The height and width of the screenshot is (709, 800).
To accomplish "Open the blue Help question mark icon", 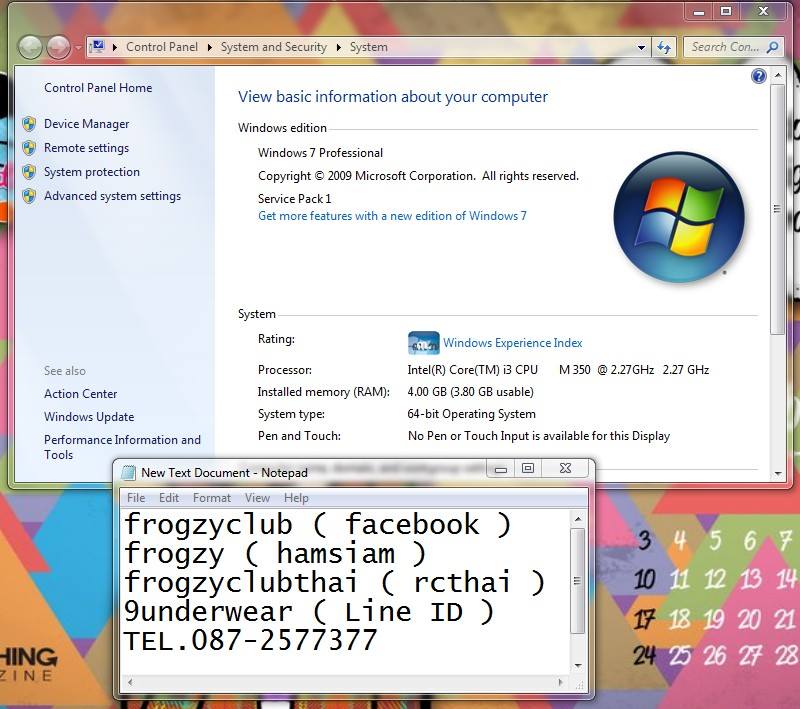I will coord(759,76).
